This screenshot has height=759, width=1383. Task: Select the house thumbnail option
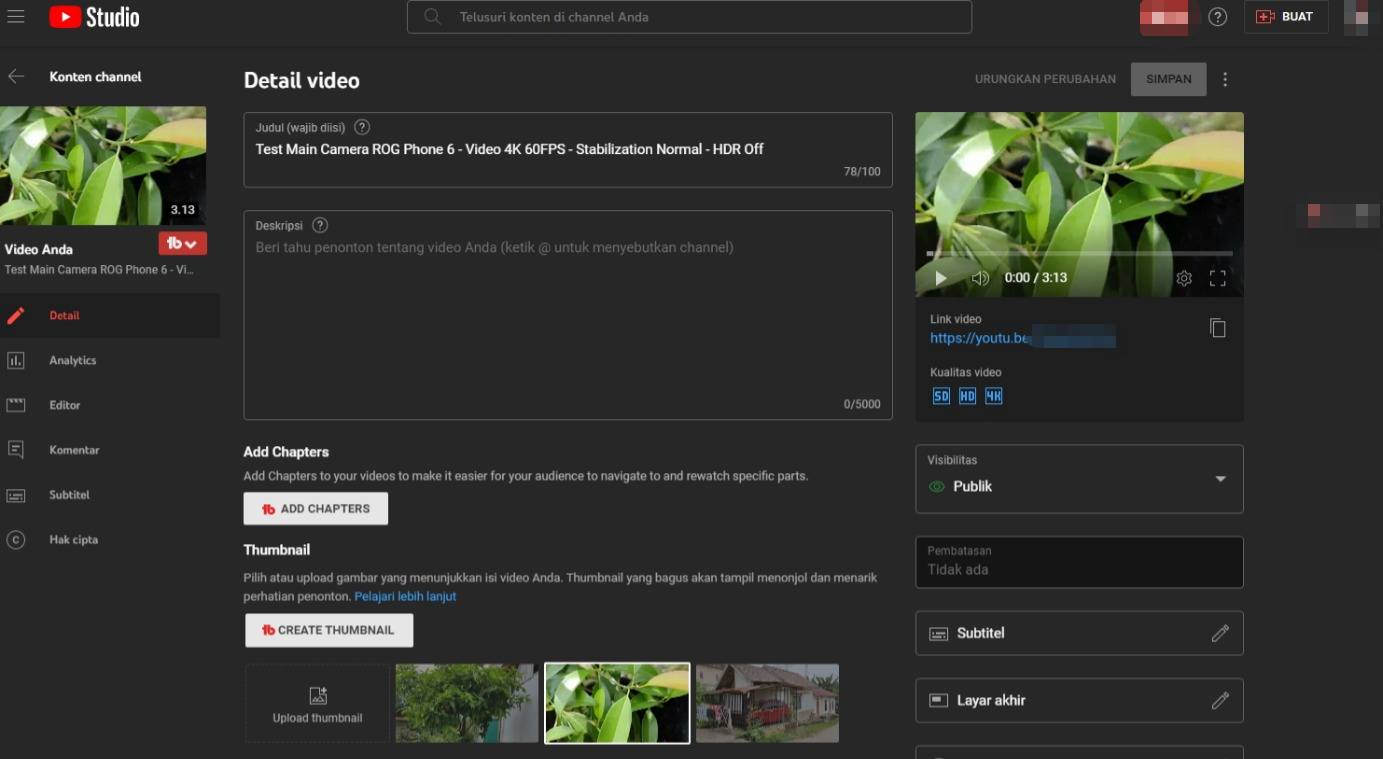(767, 703)
